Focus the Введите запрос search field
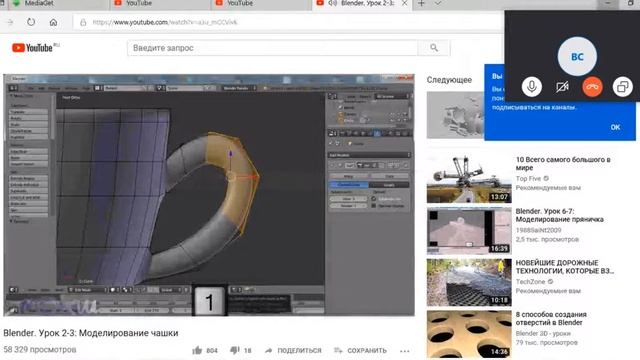 (272, 48)
